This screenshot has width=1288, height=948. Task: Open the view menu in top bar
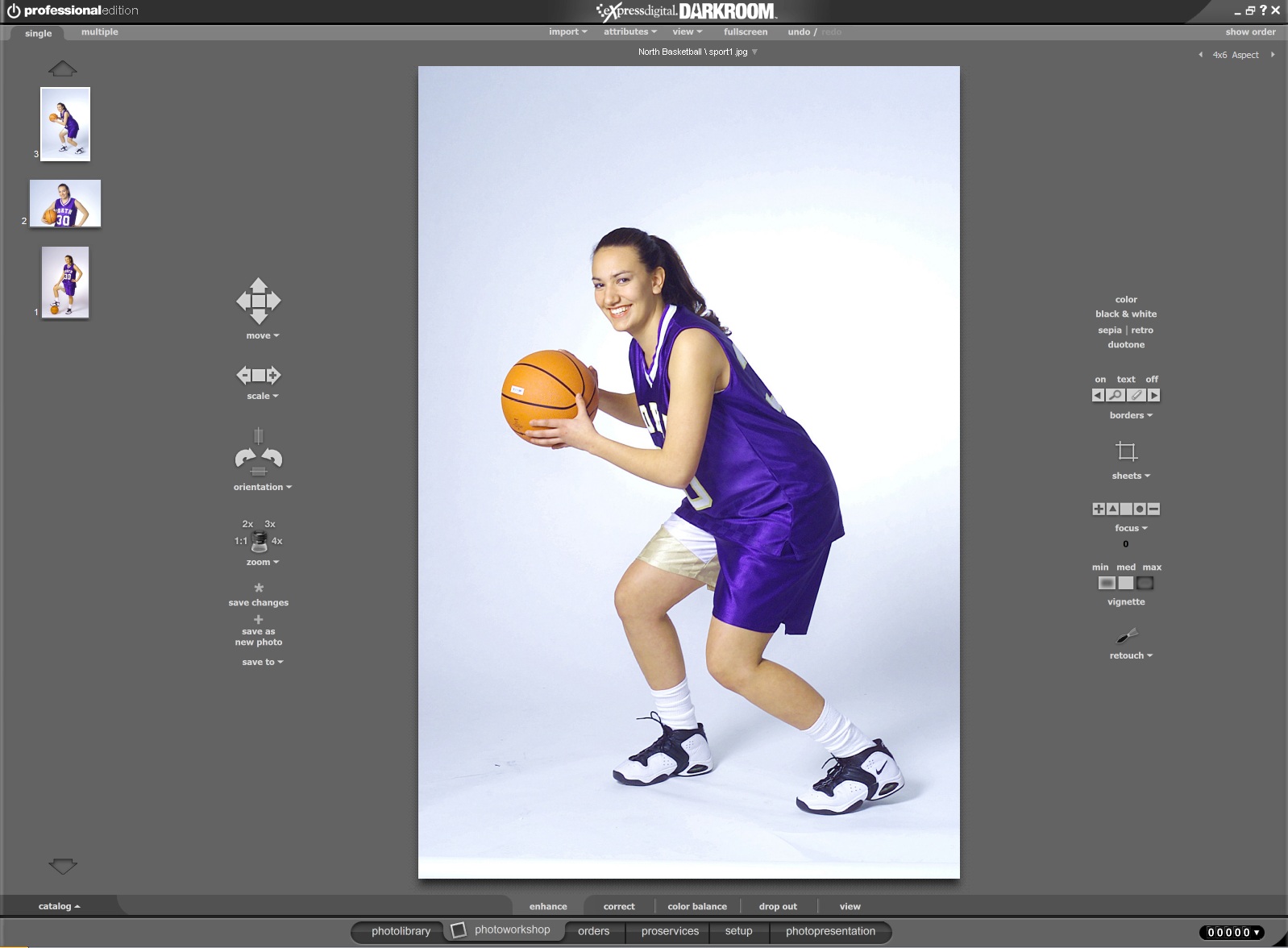pos(687,32)
